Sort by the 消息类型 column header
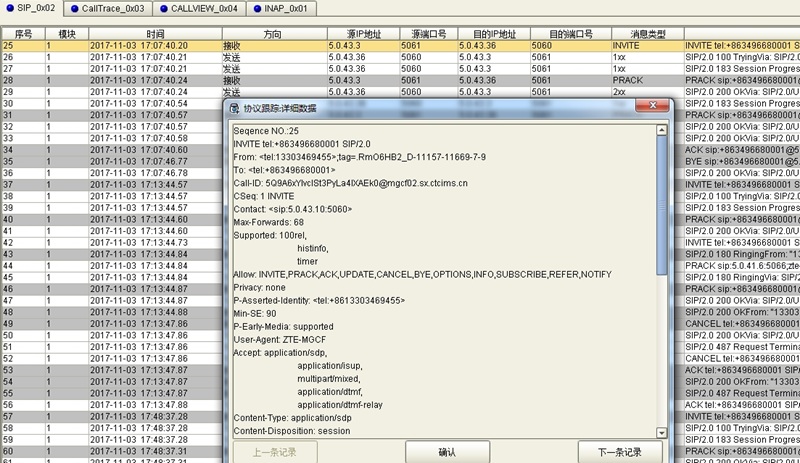The height and width of the screenshot is (463, 800). (x=647, y=34)
